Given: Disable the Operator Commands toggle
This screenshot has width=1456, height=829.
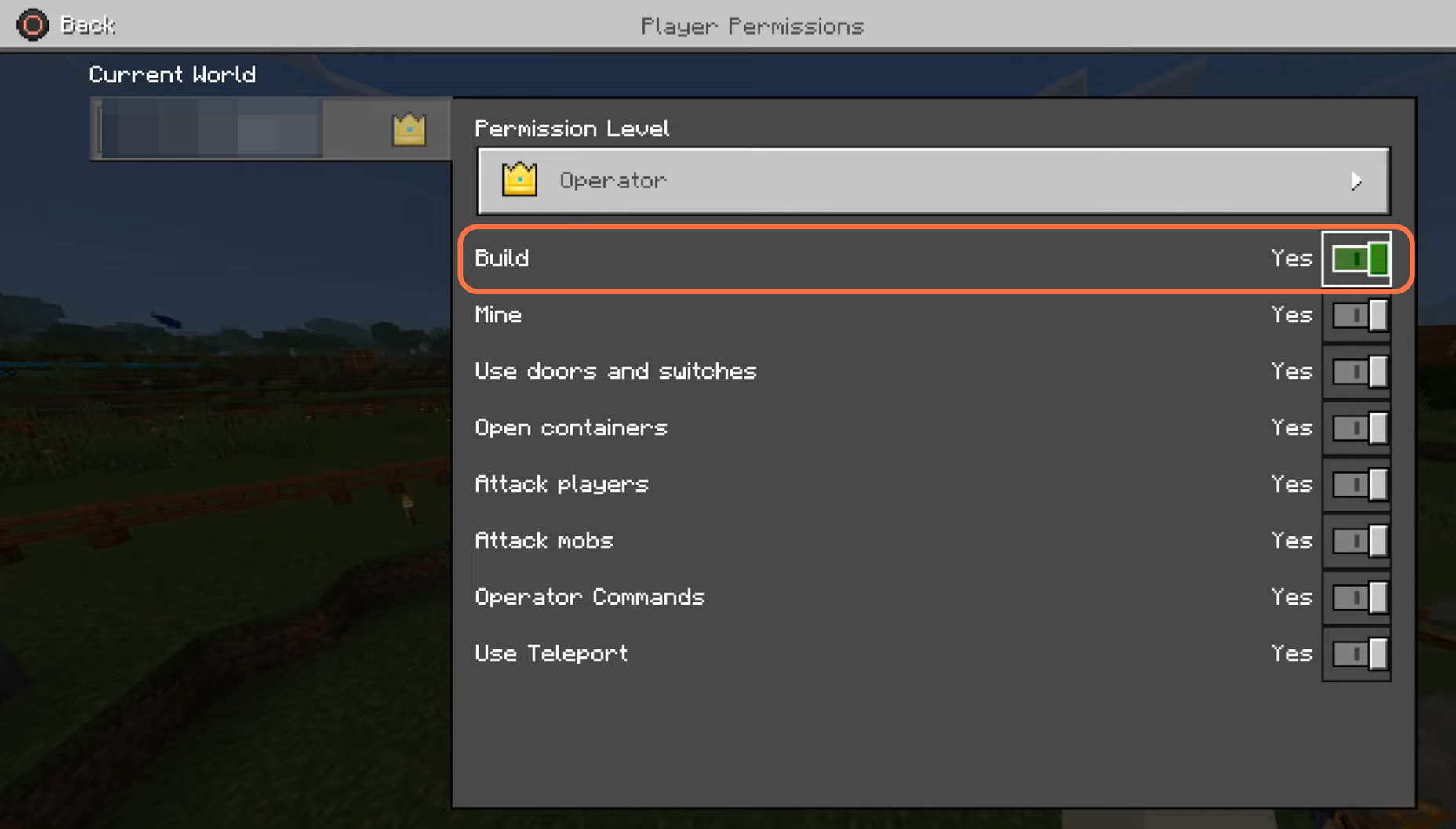Looking at the screenshot, I should [x=1360, y=598].
